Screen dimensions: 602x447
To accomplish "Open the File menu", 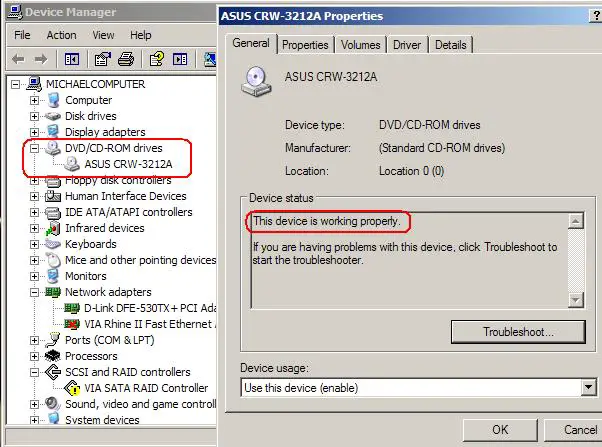I will pos(22,35).
